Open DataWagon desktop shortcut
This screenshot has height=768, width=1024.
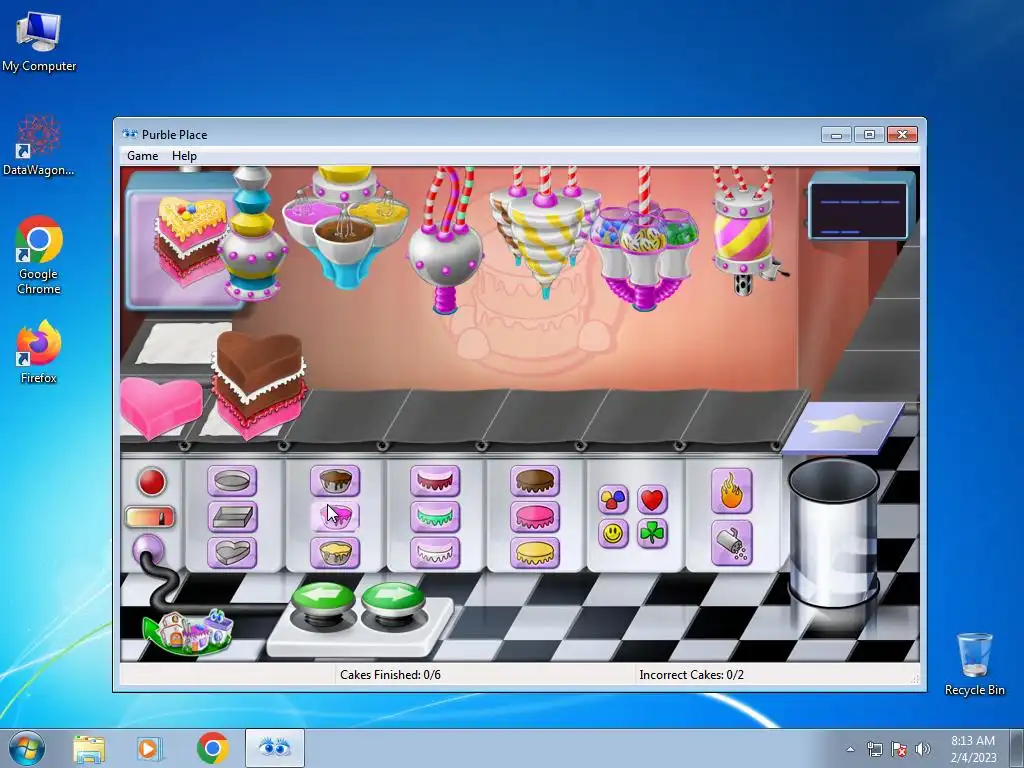[39, 146]
